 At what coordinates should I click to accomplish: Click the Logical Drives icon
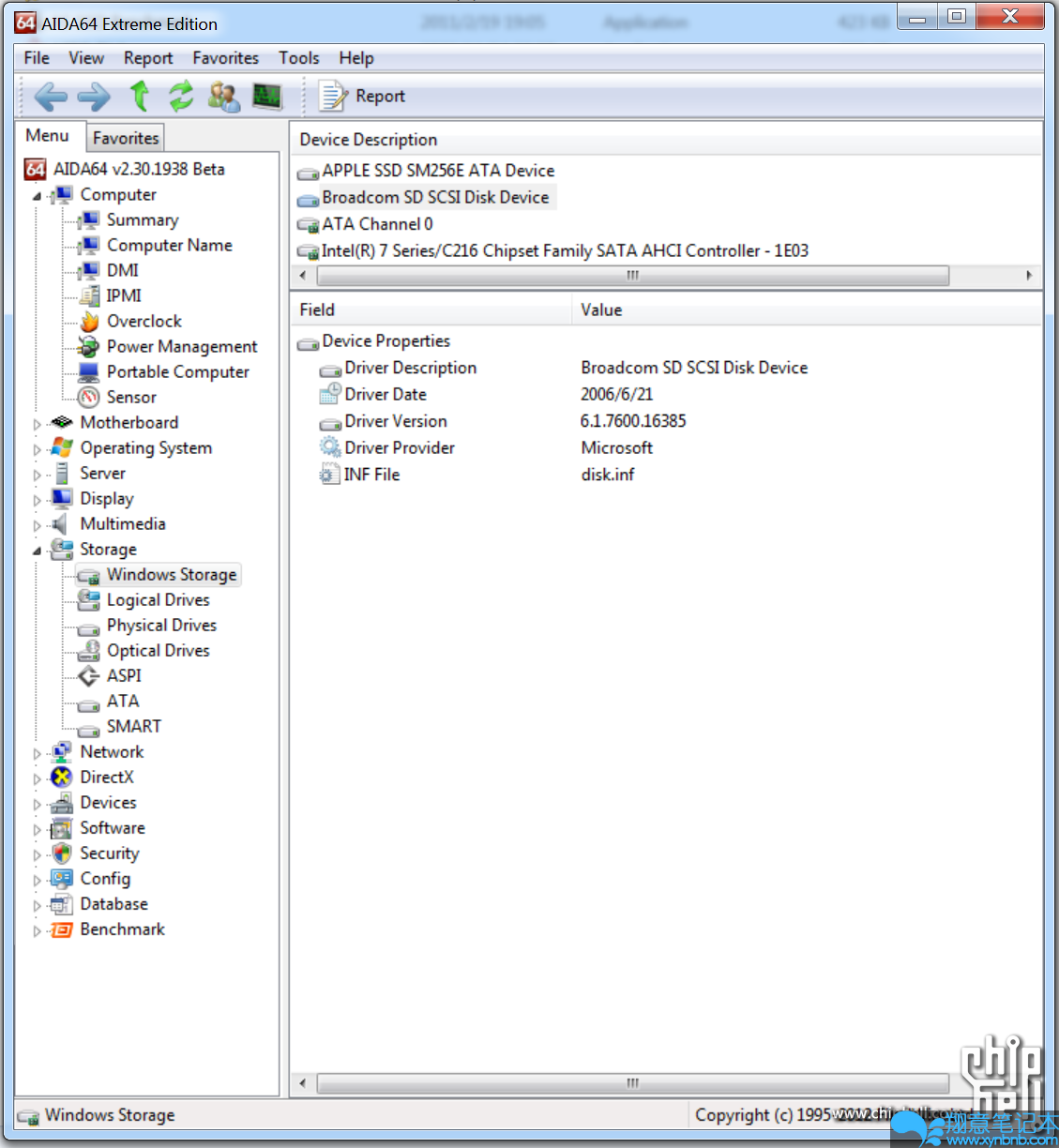pos(89,600)
